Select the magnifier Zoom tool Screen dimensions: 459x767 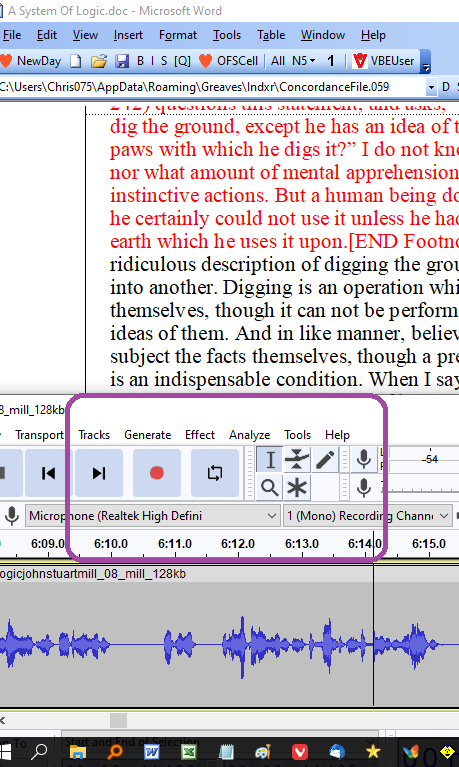[x=270, y=488]
